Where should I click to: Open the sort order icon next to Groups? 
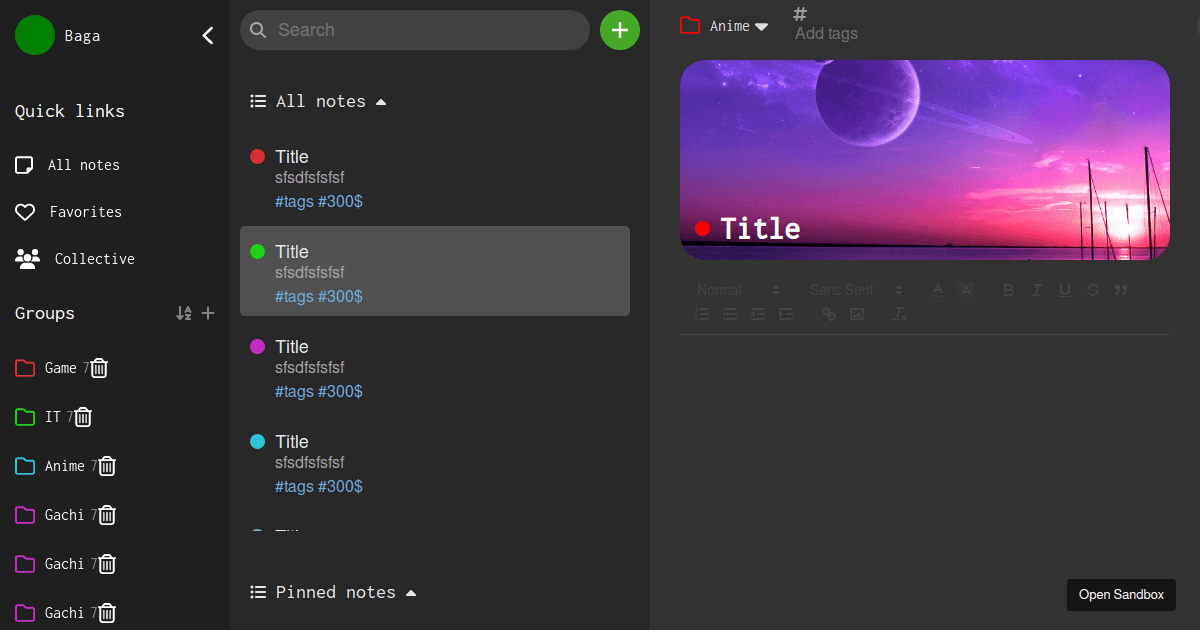[183, 312]
